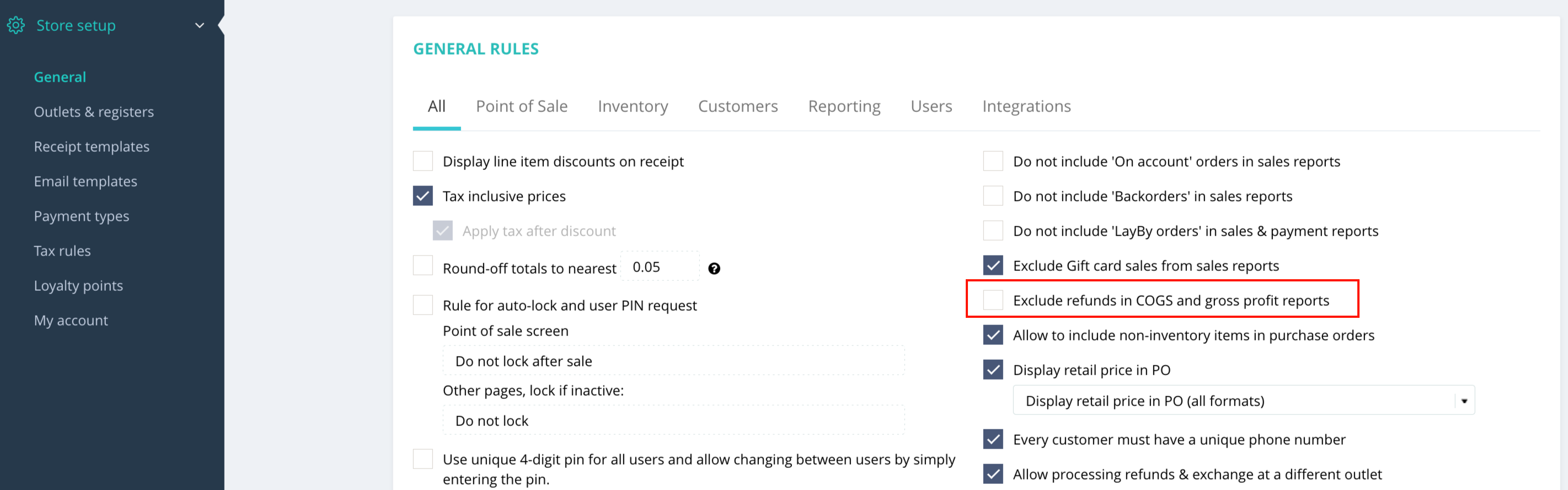Open My account page
Screen dimensions: 1568x490
click(x=71, y=320)
